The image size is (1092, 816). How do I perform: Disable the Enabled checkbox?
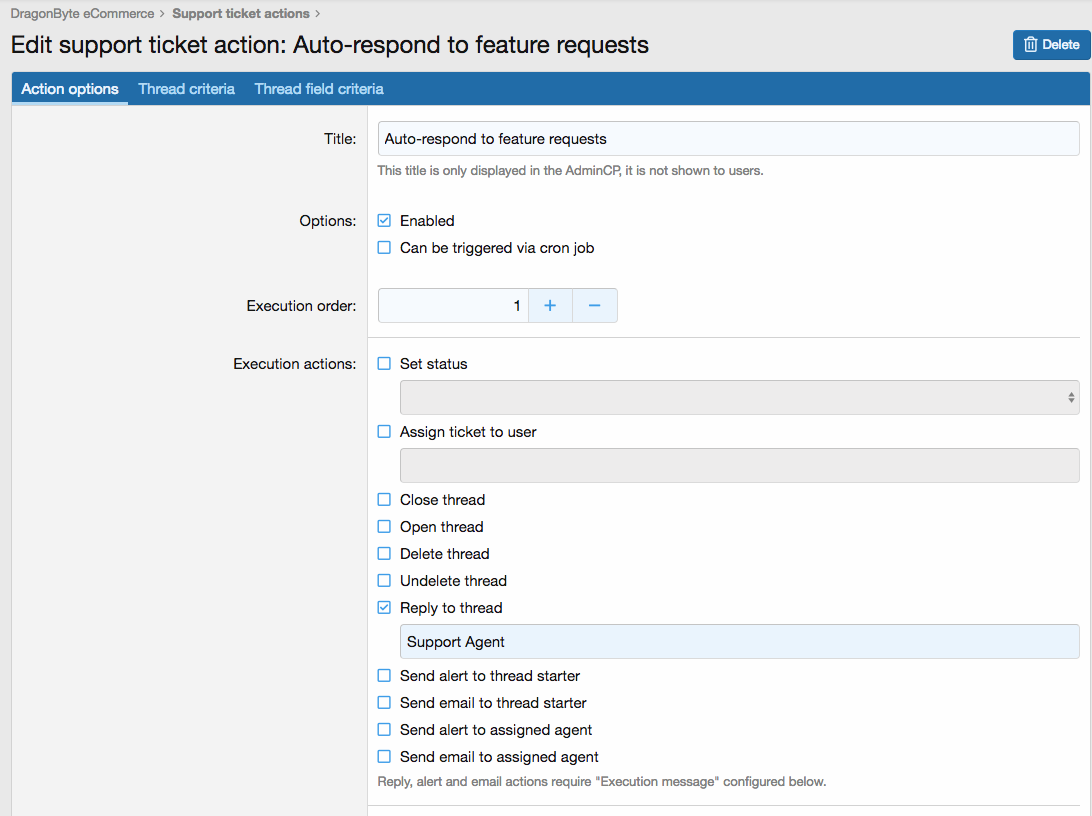point(384,221)
